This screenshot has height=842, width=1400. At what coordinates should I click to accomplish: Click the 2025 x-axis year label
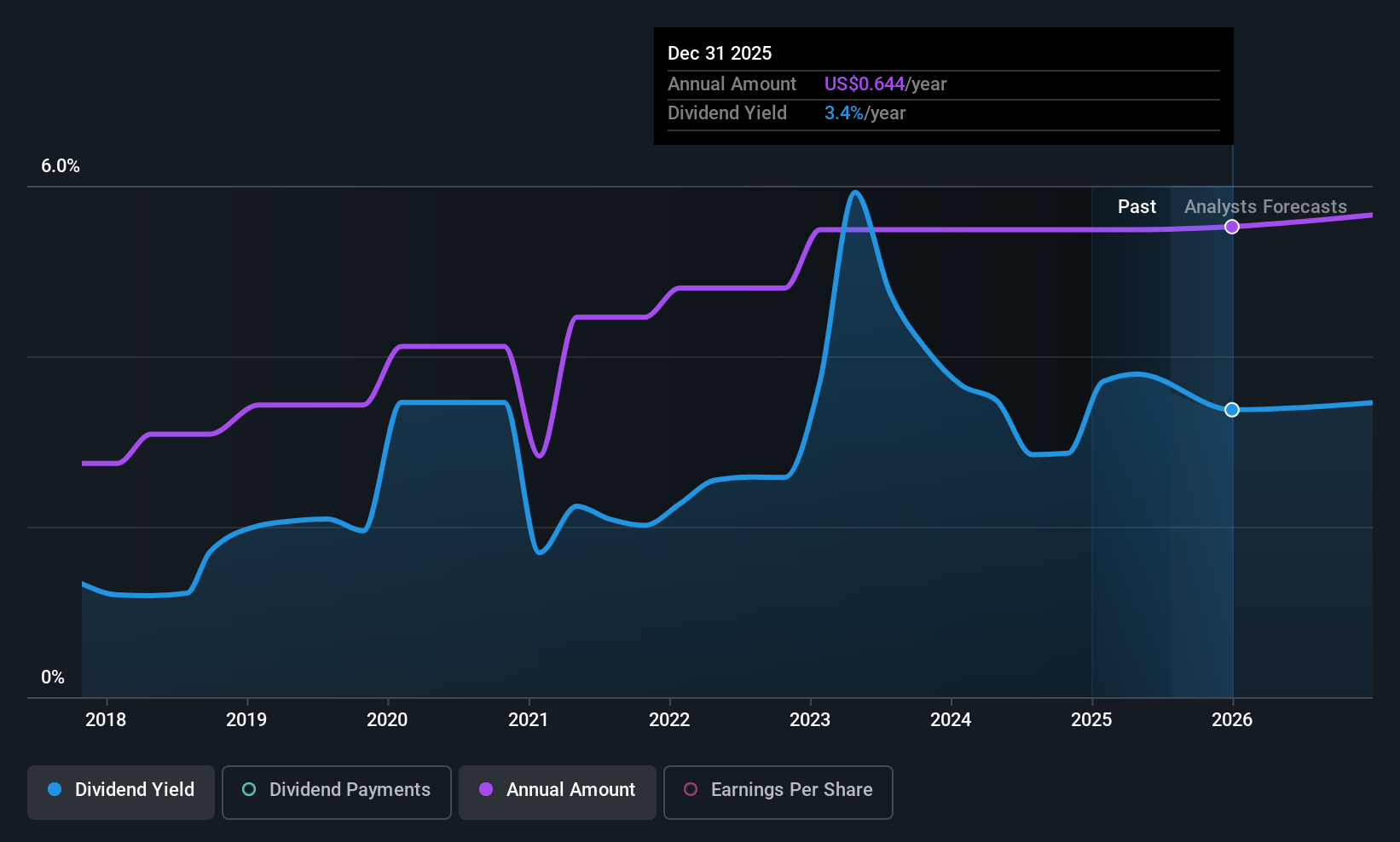[x=1091, y=720]
